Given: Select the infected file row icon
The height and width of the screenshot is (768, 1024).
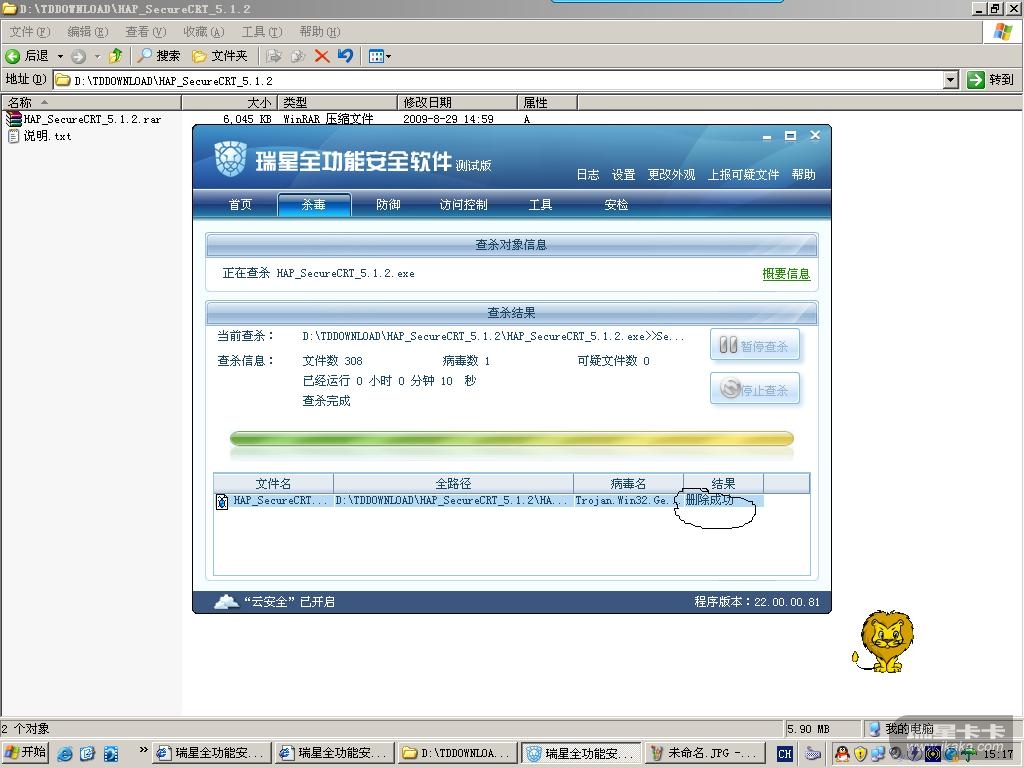Looking at the screenshot, I should pos(222,501).
